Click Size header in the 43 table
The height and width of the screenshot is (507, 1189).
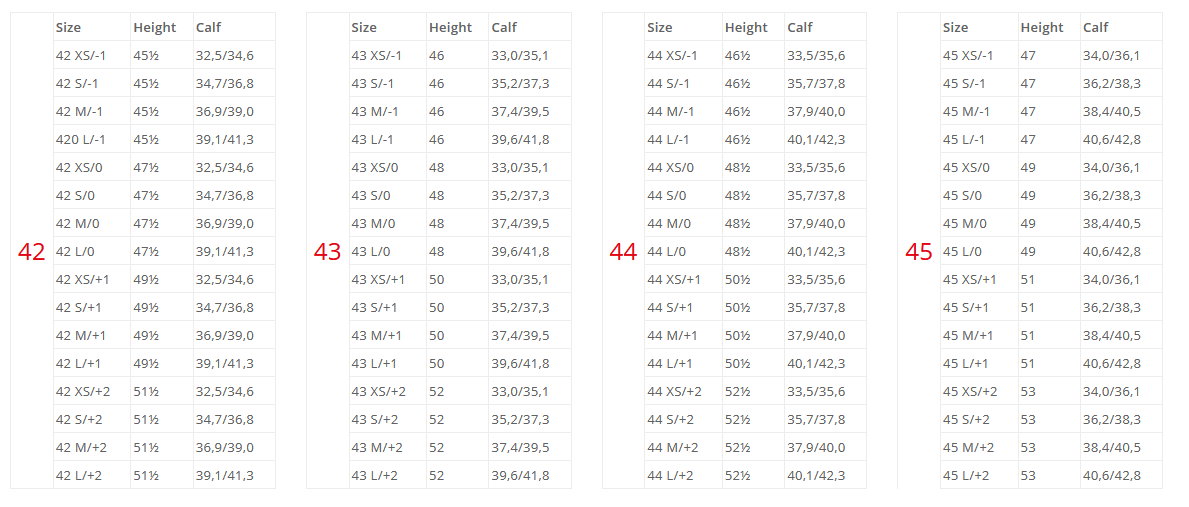[x=364, y=27]
